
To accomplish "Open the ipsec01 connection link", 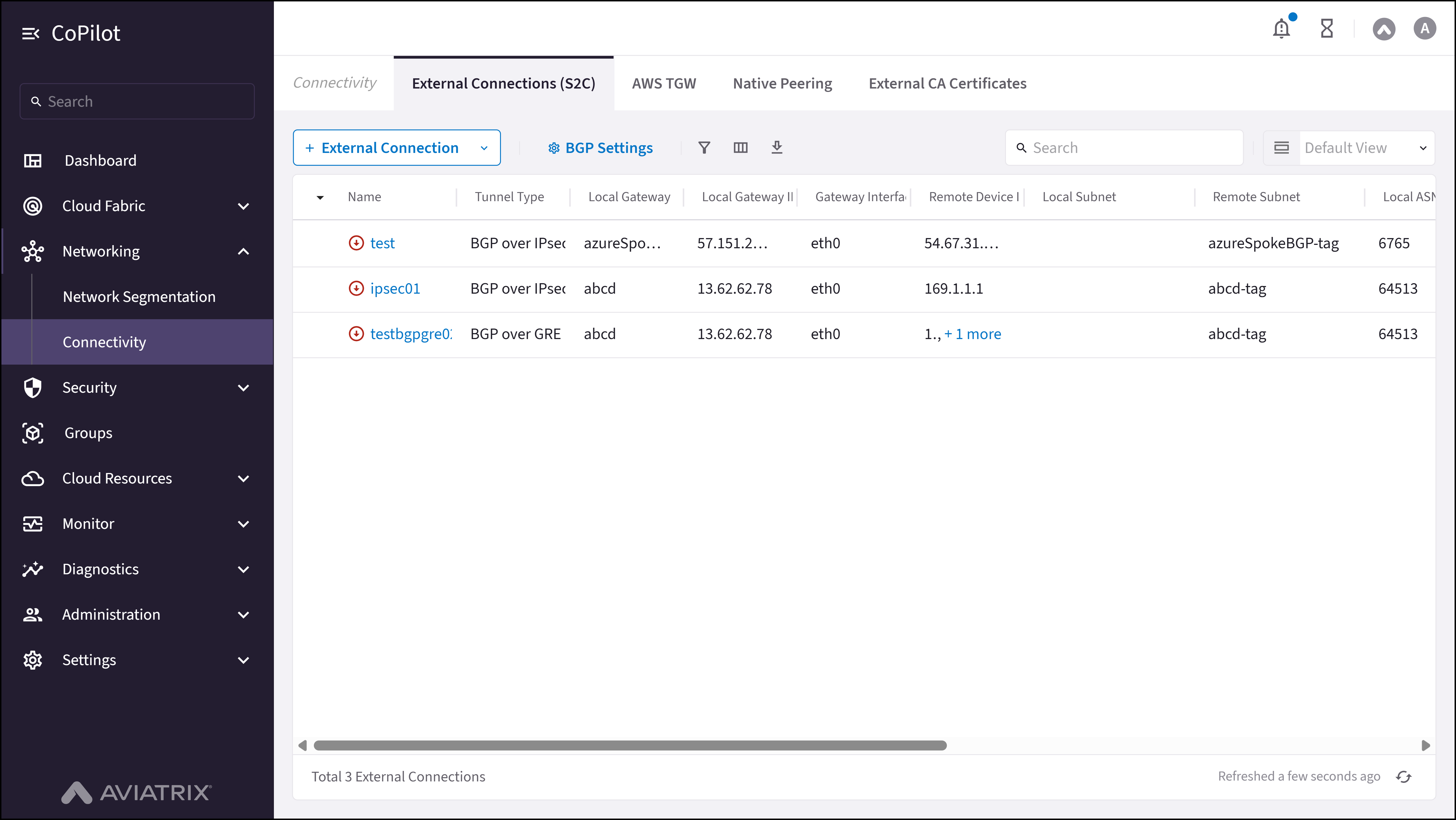I will pos(395,288).
